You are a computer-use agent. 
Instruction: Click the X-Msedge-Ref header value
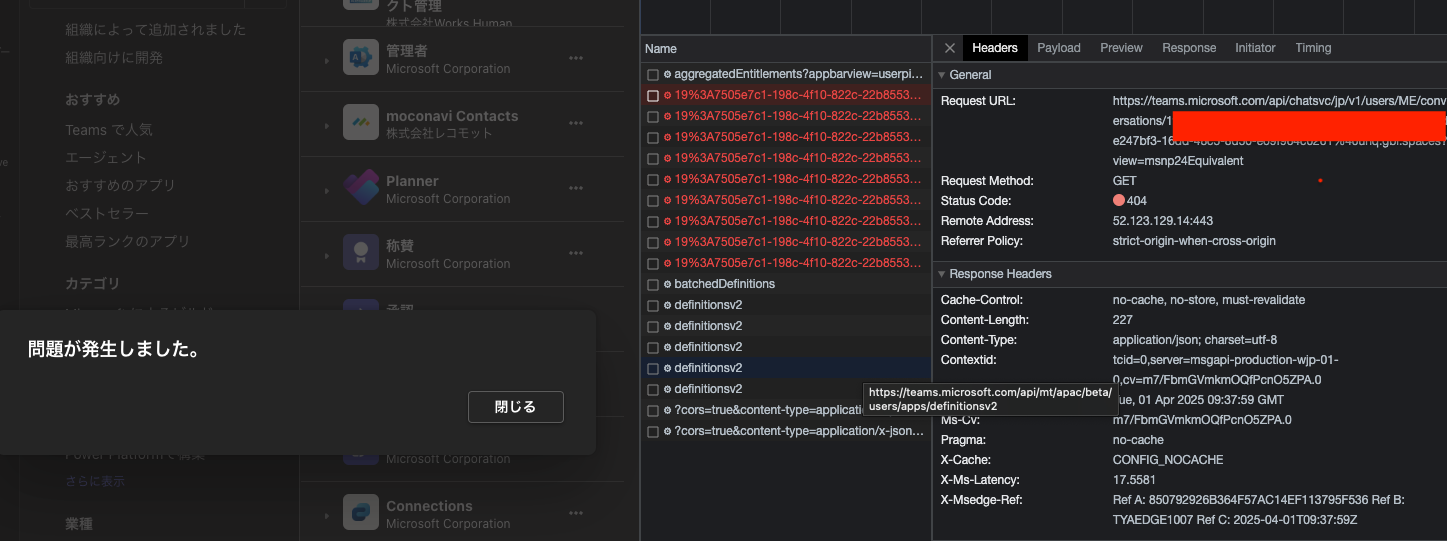pyautogui.click(x=1258, y=510)
